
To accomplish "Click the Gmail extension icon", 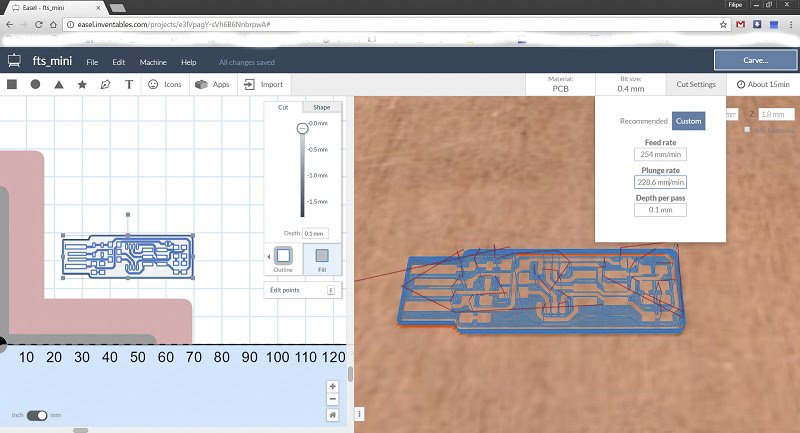I will click(x=740, y=24).
